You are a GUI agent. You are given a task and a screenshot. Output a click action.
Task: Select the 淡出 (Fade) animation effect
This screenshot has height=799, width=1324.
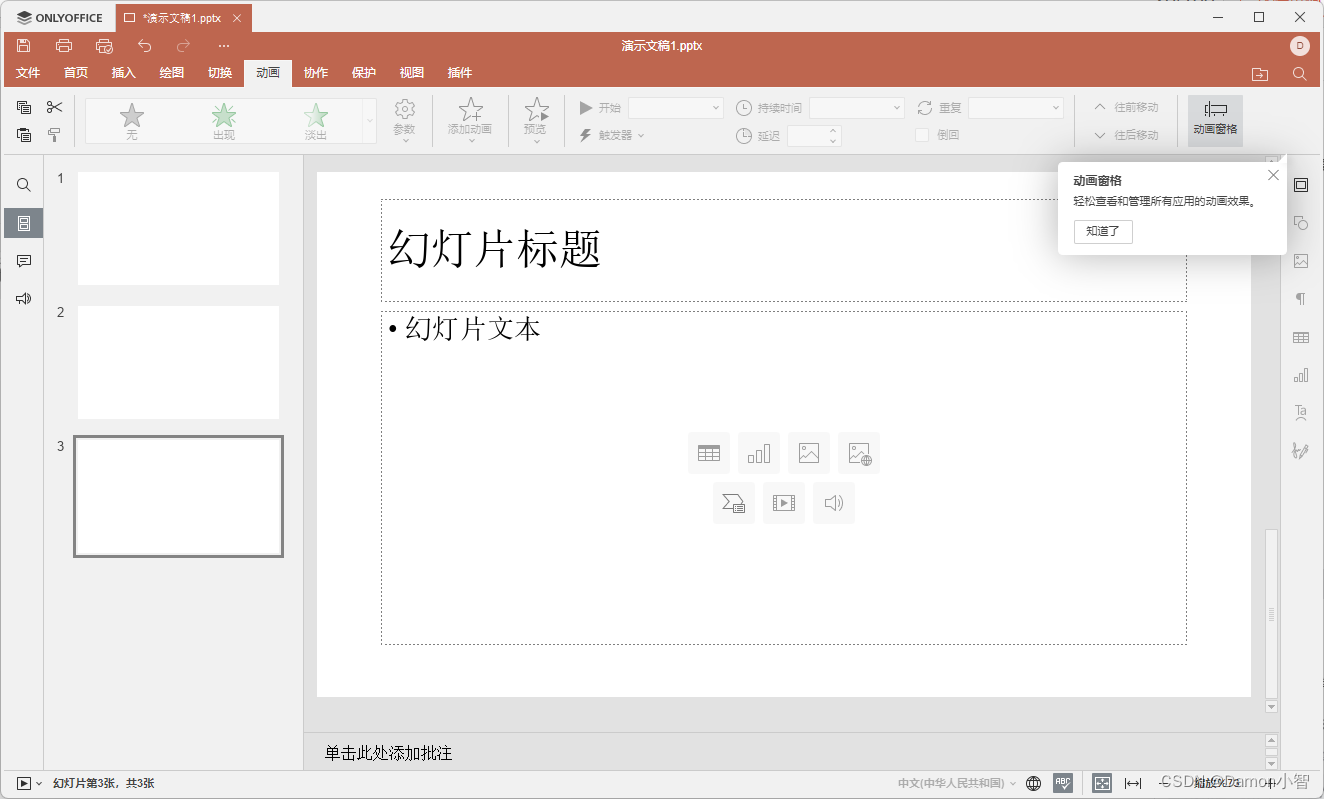point(316,121)
